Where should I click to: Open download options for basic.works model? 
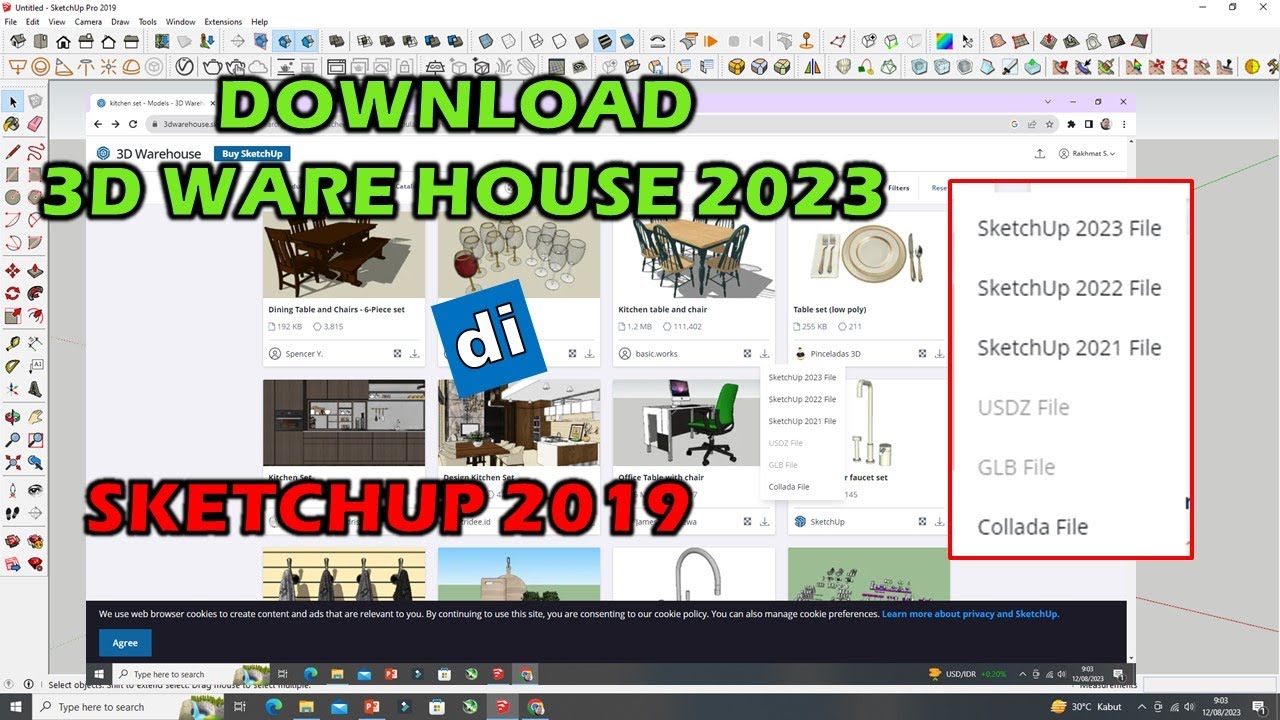[764, 354]
